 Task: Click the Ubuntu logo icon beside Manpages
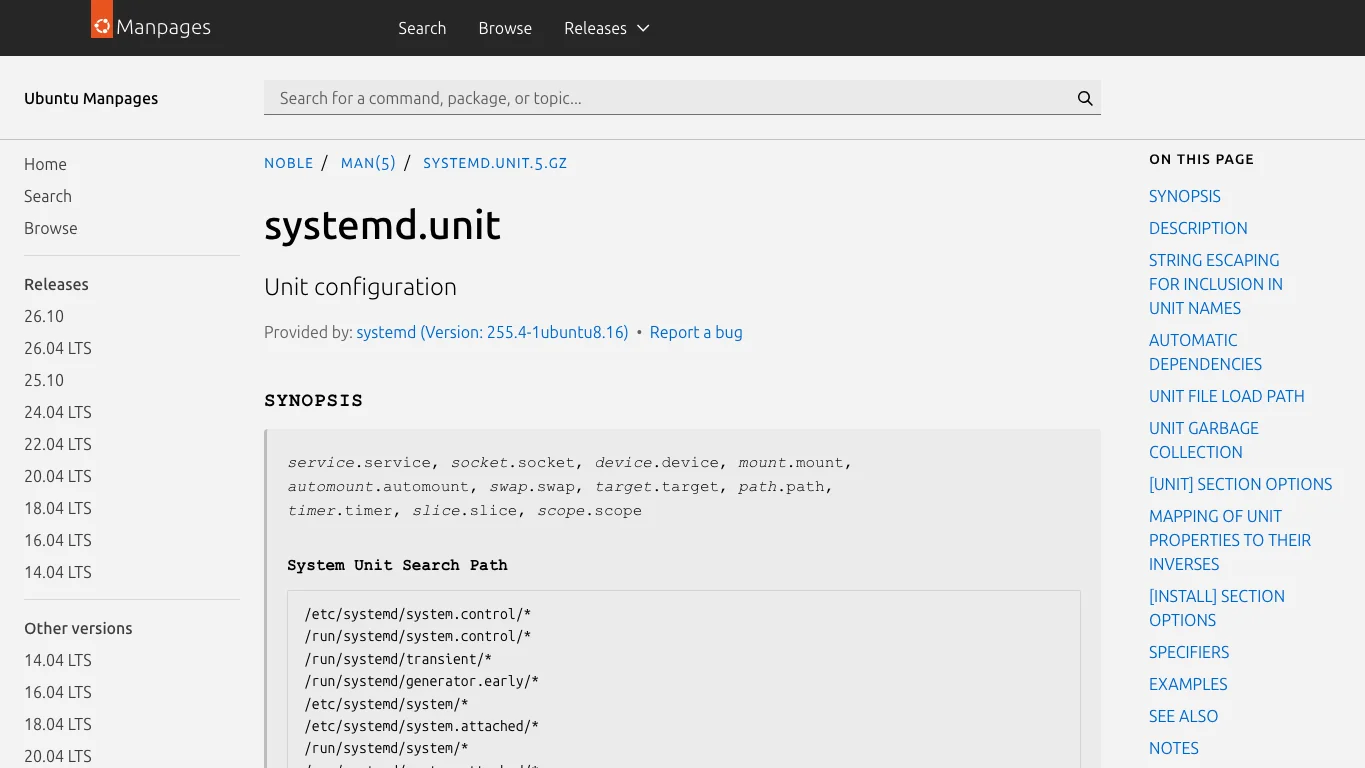[102, 19]
